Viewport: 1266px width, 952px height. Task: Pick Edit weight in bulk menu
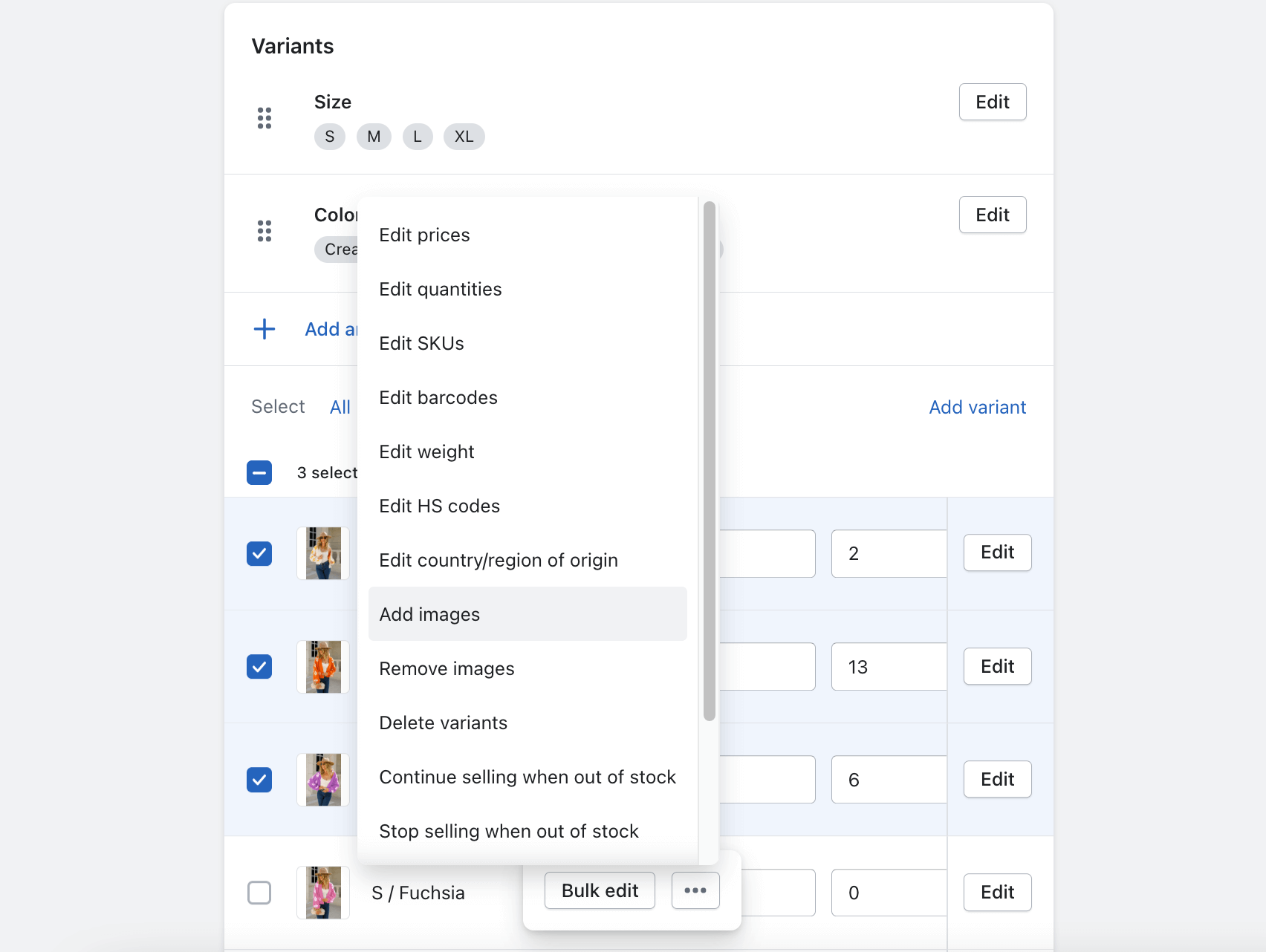tap(527, 451)
